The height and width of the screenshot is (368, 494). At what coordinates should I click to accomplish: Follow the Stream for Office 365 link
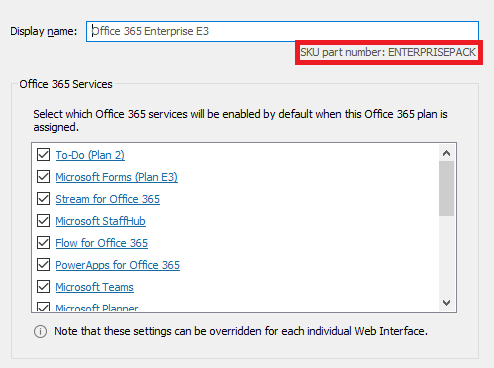pos(107,199)
